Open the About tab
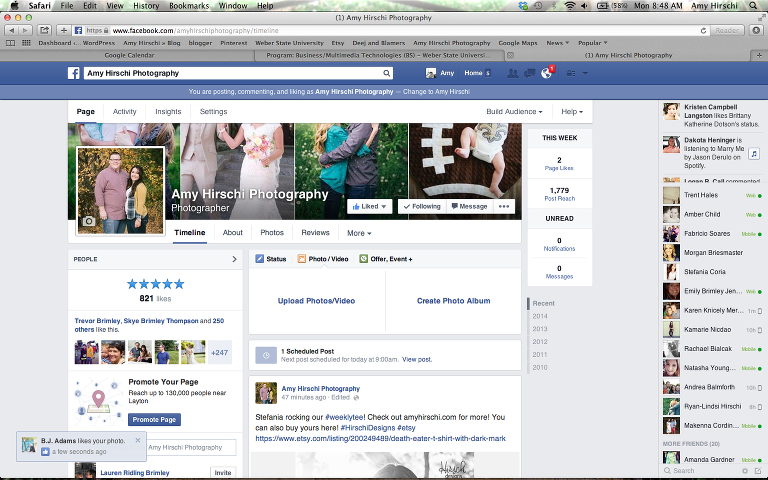This screenshot has width=768, height=480. point(233,233)
